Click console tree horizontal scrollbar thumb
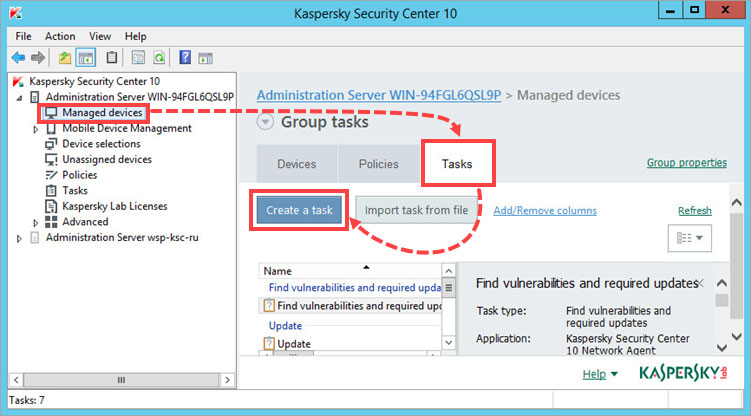This screenshot has width=751, height=416. point(121,380)
